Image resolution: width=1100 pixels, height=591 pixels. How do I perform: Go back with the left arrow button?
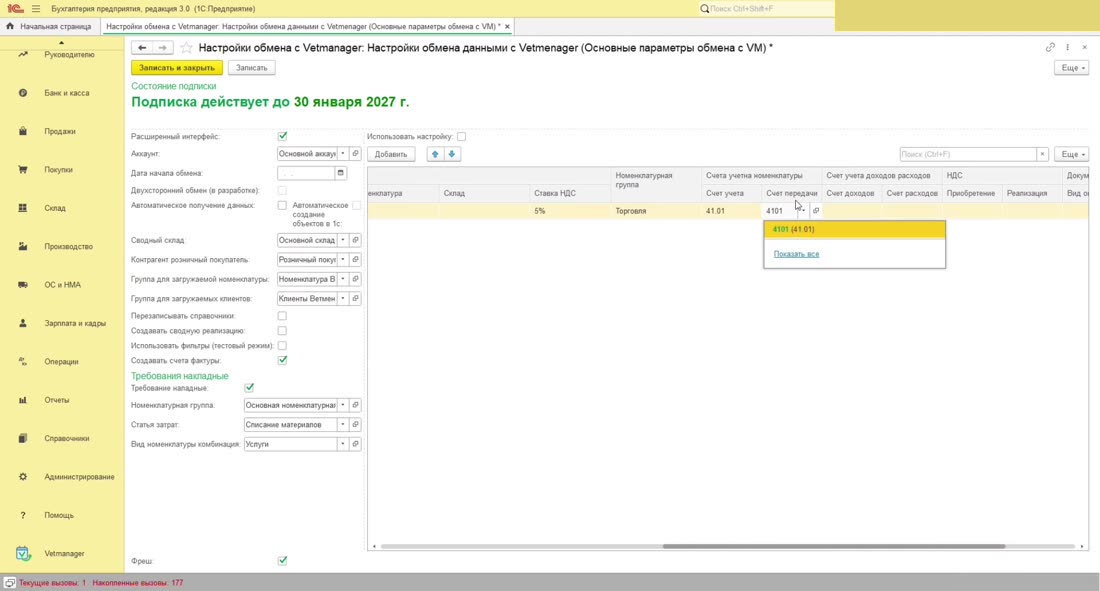coord(142,48)
